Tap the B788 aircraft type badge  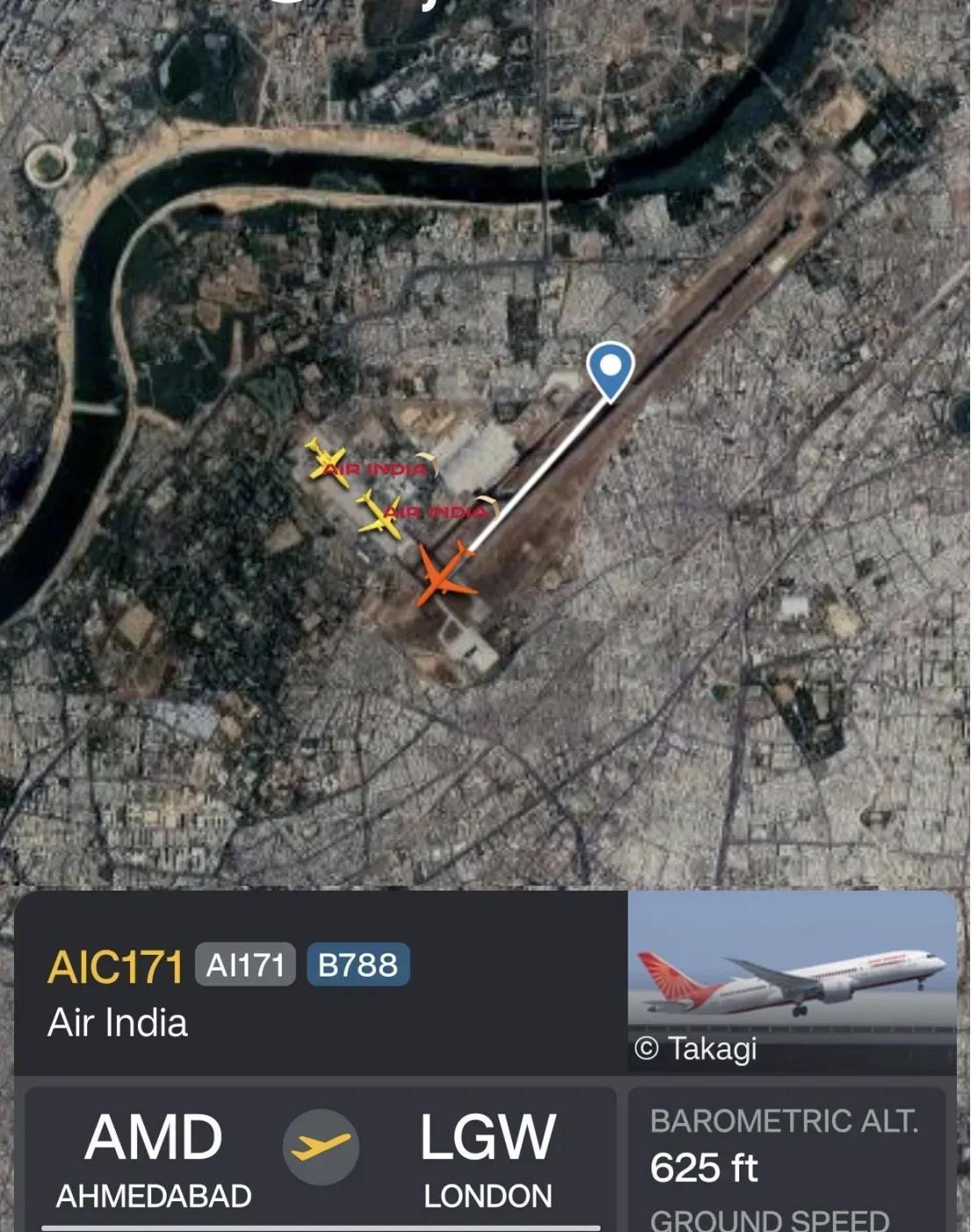pyautogui.click(x=357, y=964)
